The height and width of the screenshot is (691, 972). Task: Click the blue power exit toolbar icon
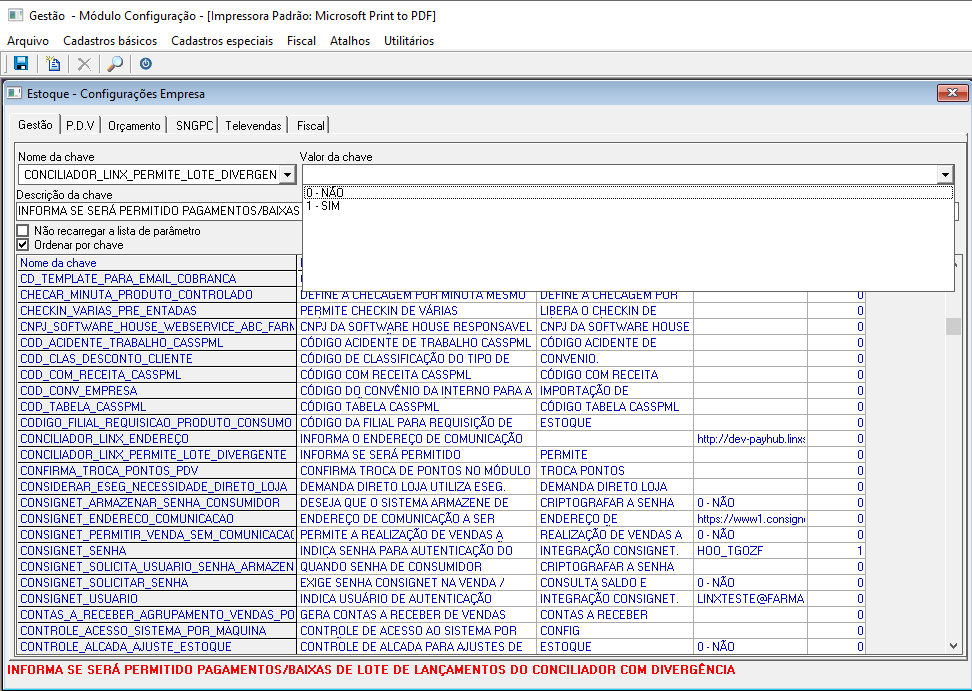pos(146,64)
